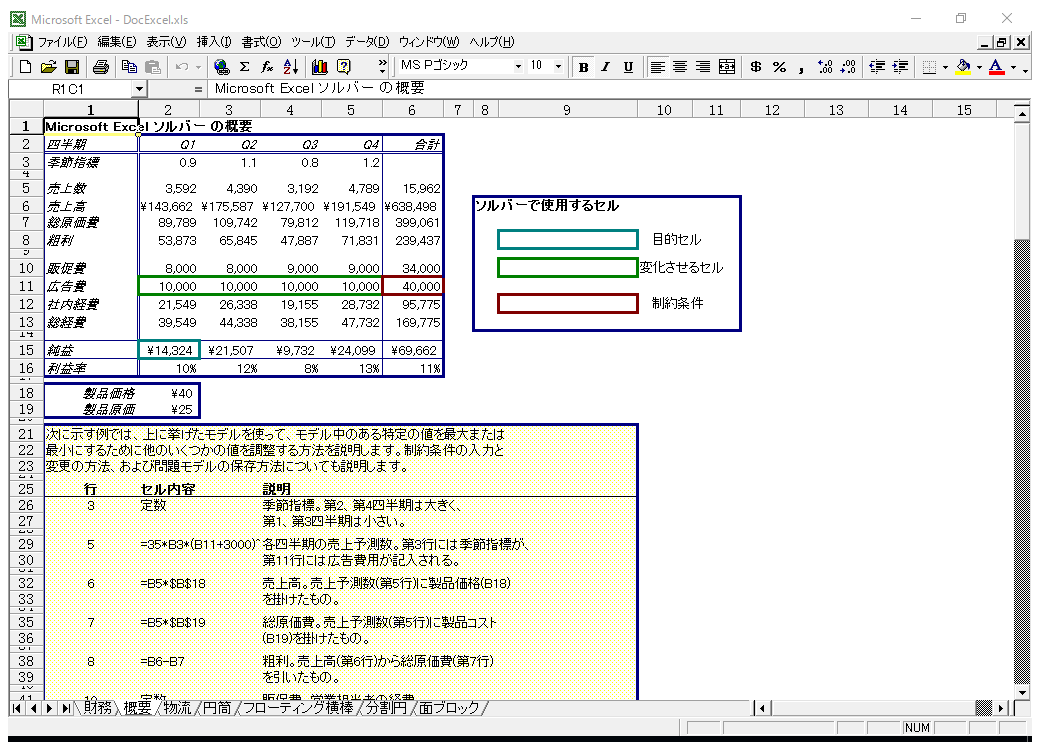The image size is (1038, 742).
Task: Apply the Fill Color paint bucket
Action: (963, 67)
